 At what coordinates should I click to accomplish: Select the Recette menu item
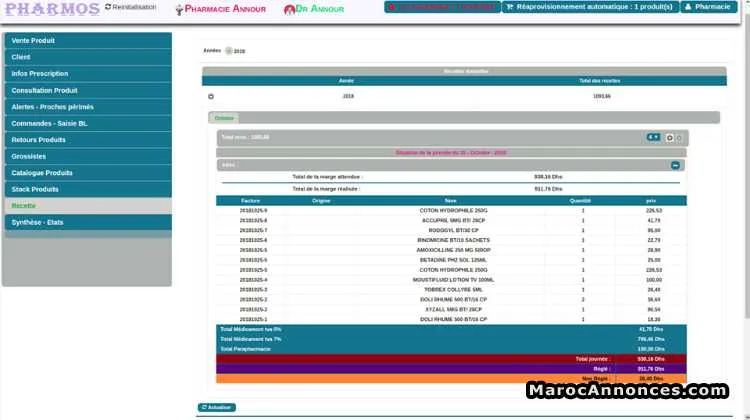click(x=88, y=206)
